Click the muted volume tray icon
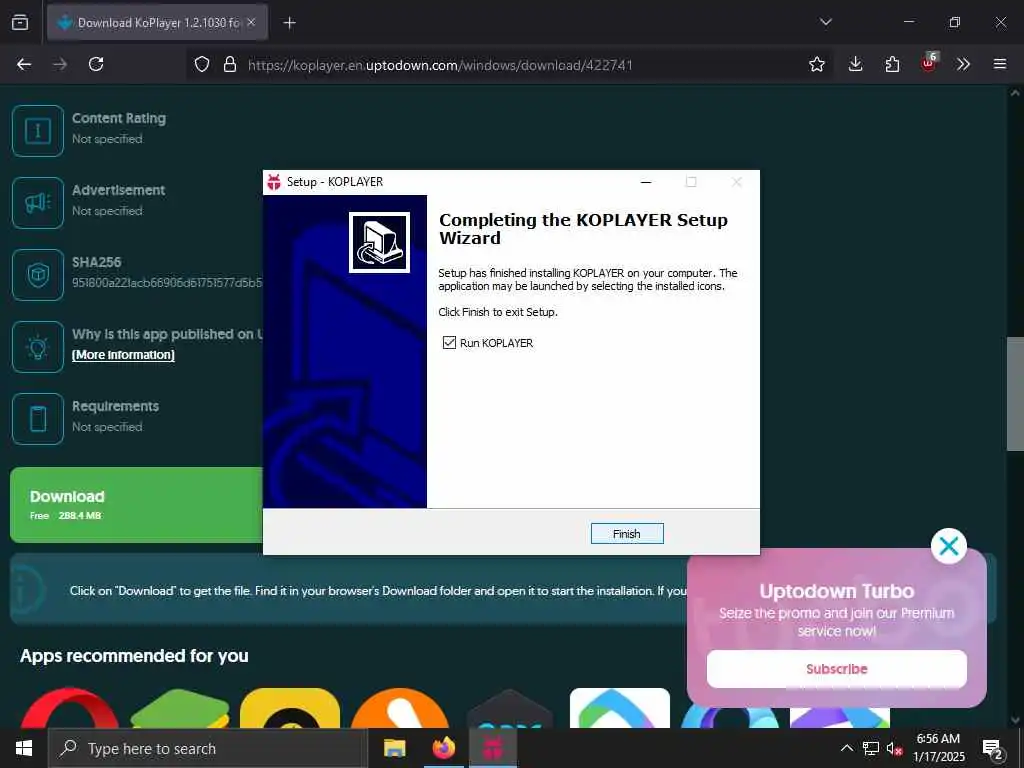The width and height of the screenshot is (1024, 768). click(894, 748)
